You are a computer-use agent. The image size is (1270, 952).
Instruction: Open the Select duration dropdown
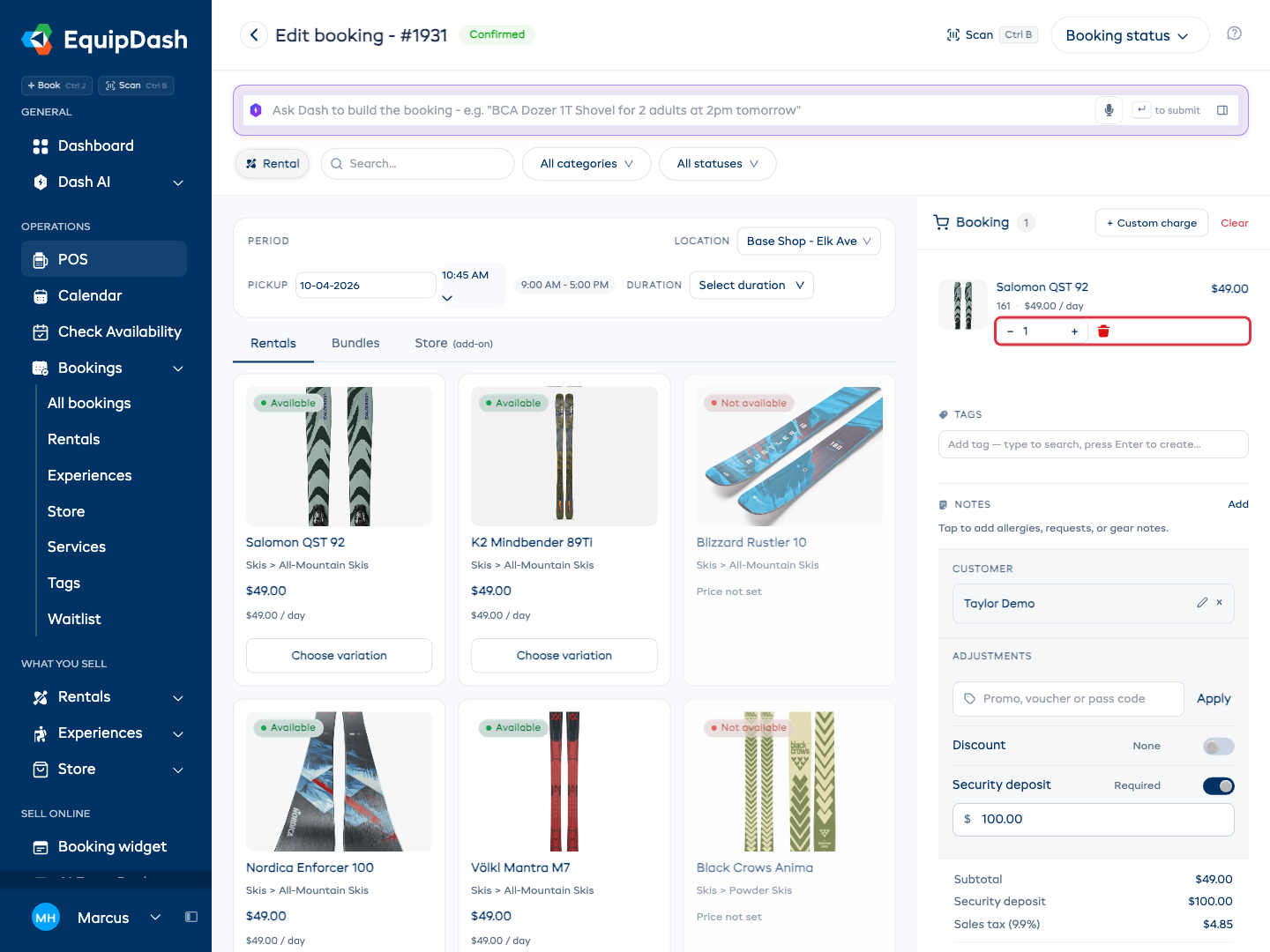[751, 285]
